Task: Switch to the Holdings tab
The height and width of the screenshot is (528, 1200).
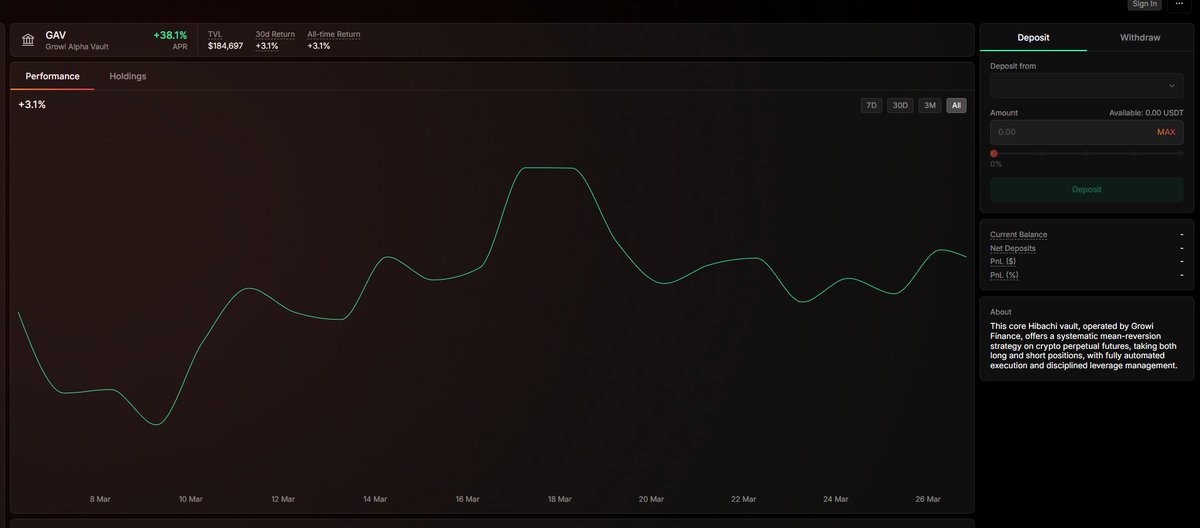Action: [x=128, y=76]
